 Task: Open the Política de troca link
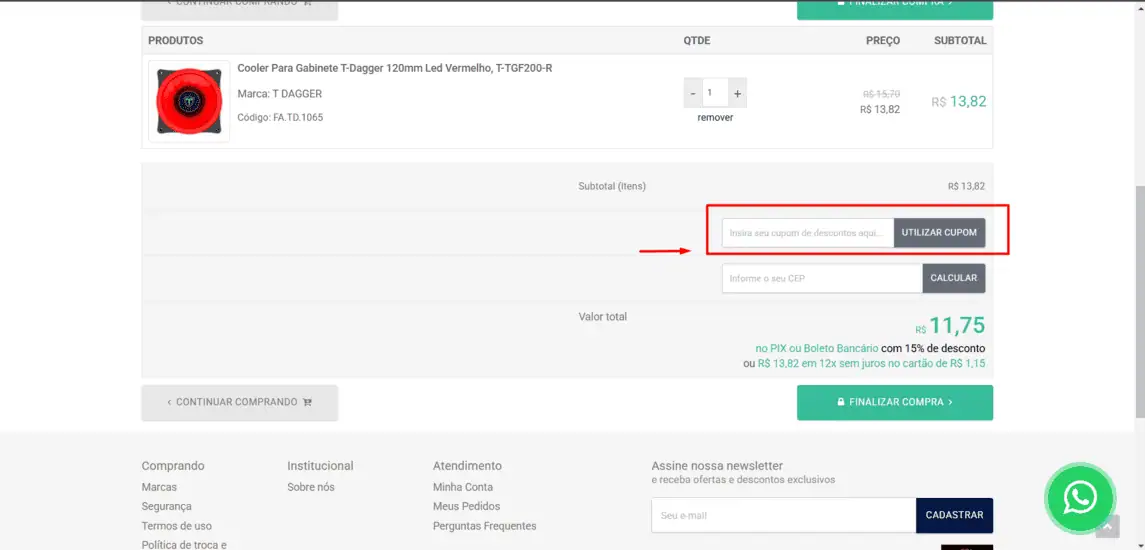coord(184,545)
